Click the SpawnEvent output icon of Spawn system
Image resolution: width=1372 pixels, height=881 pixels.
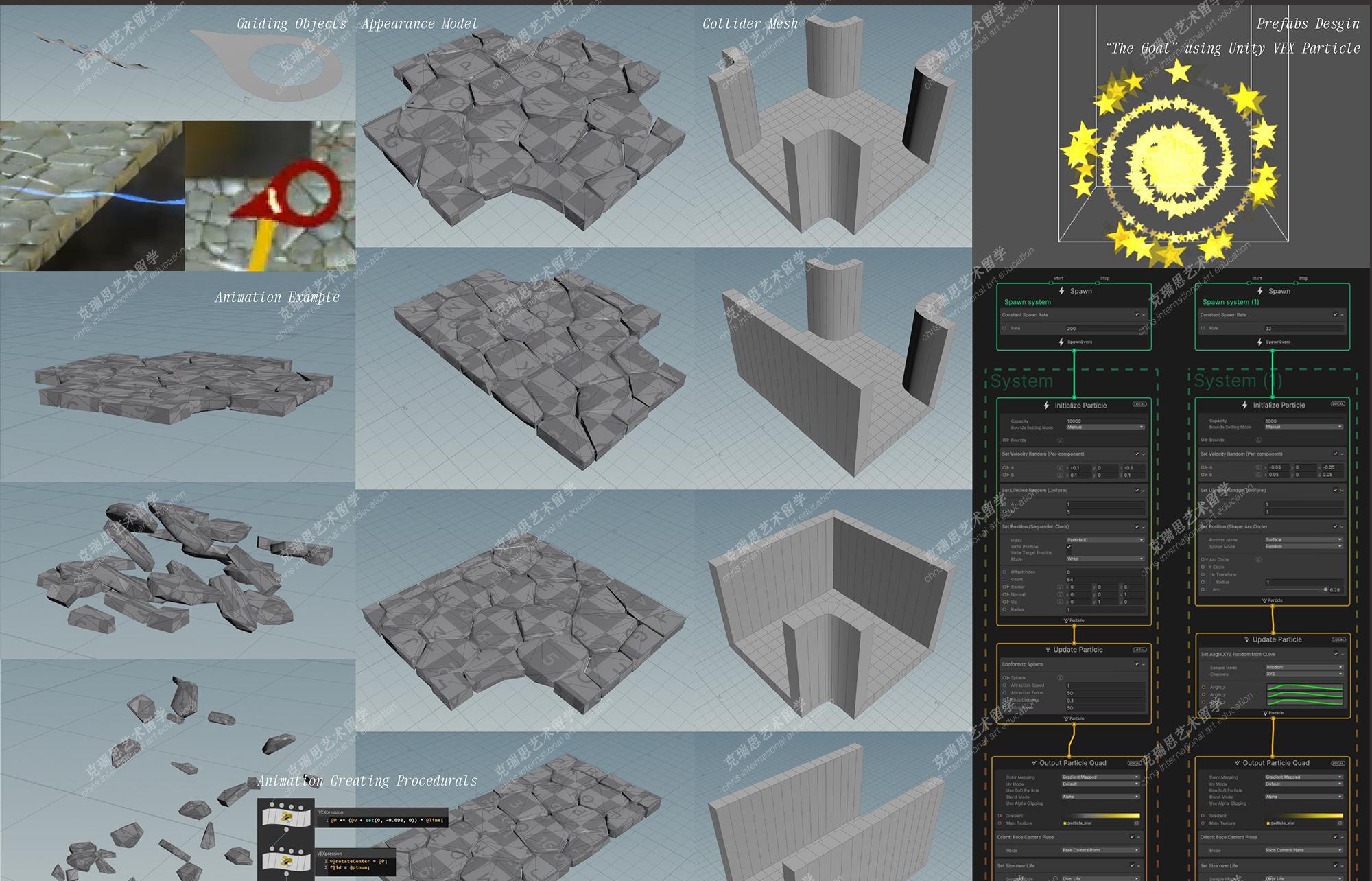click(1062, 342)
